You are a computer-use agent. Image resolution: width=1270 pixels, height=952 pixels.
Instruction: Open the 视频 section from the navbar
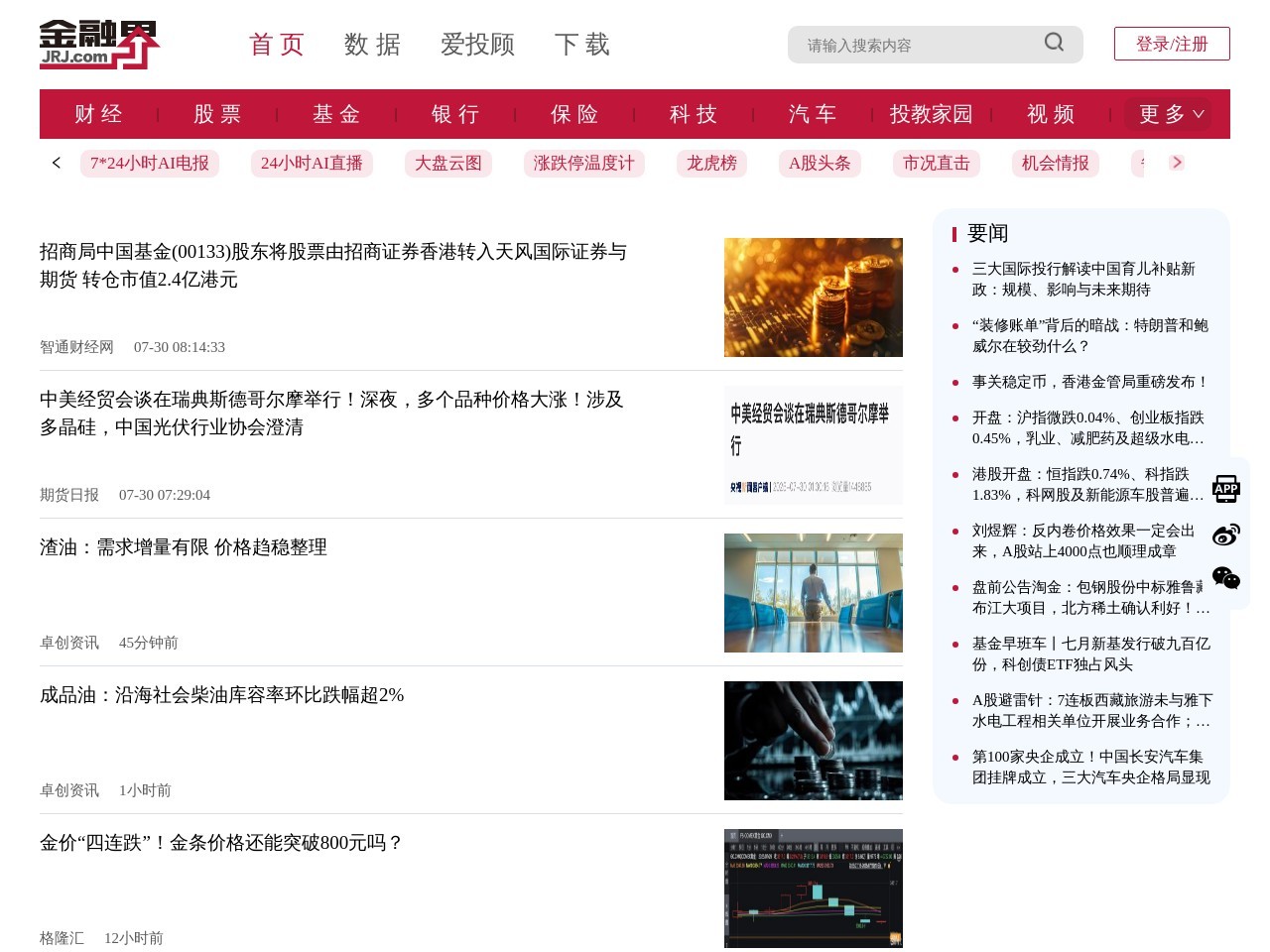1050,114
